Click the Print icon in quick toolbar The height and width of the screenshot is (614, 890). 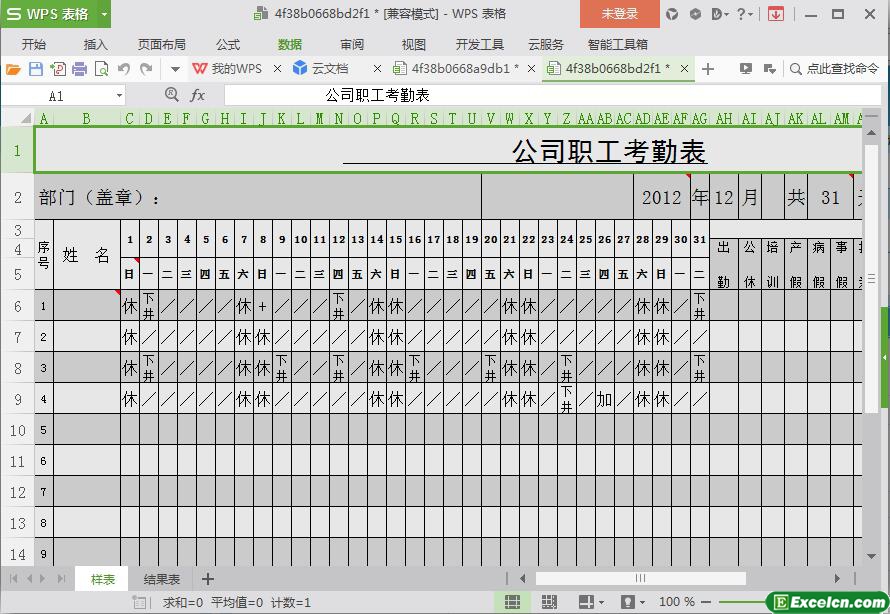[79, 69]
